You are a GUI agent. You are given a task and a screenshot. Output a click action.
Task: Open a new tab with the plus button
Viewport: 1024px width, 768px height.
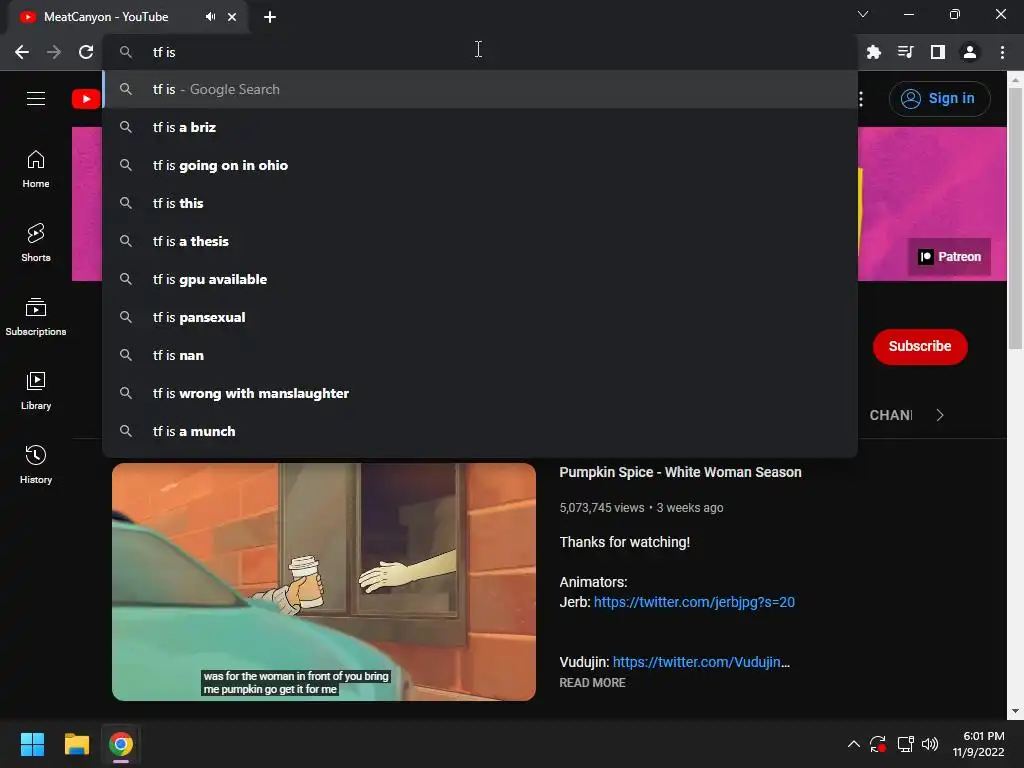270,17
